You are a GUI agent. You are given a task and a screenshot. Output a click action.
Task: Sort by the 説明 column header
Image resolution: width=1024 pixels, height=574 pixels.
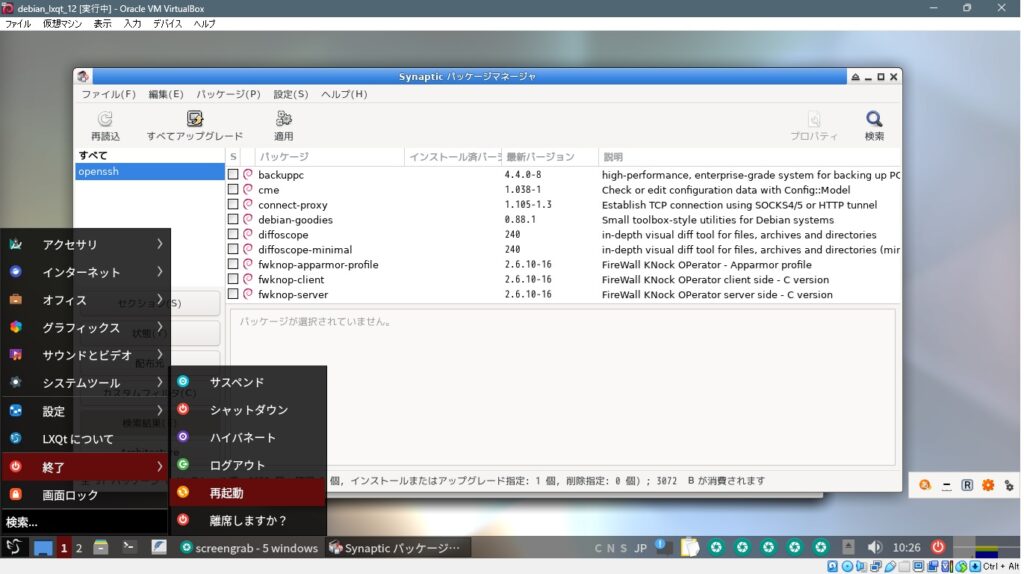pyautogui.click(x=750, y=157)
